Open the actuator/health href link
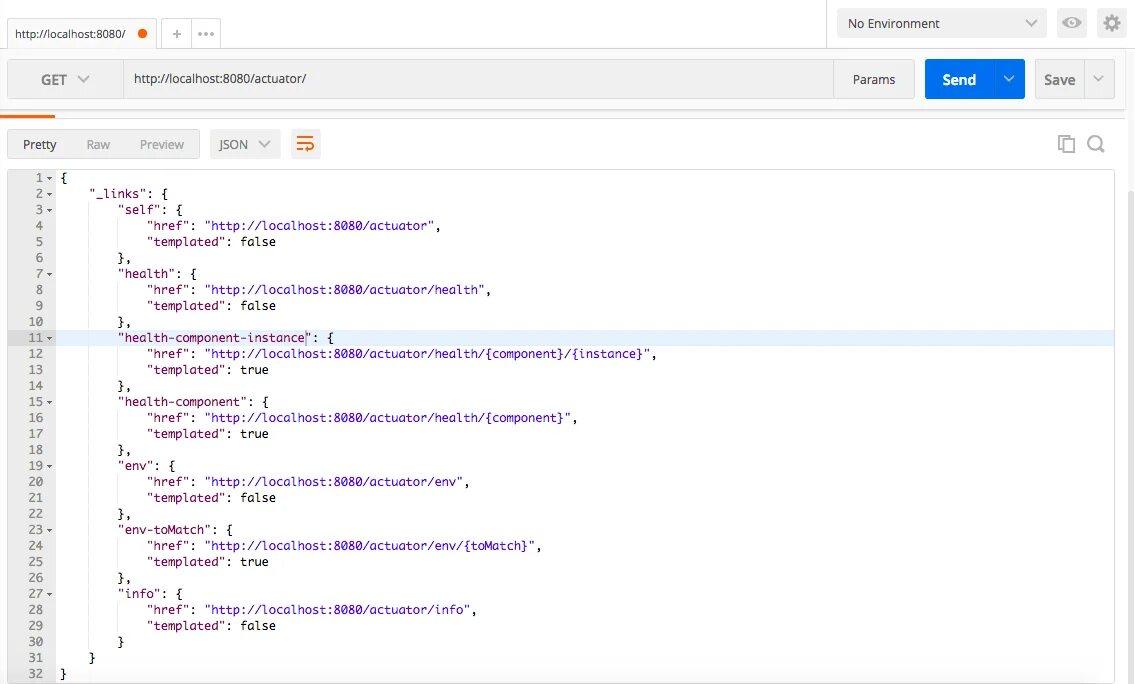 pos(345,290)
